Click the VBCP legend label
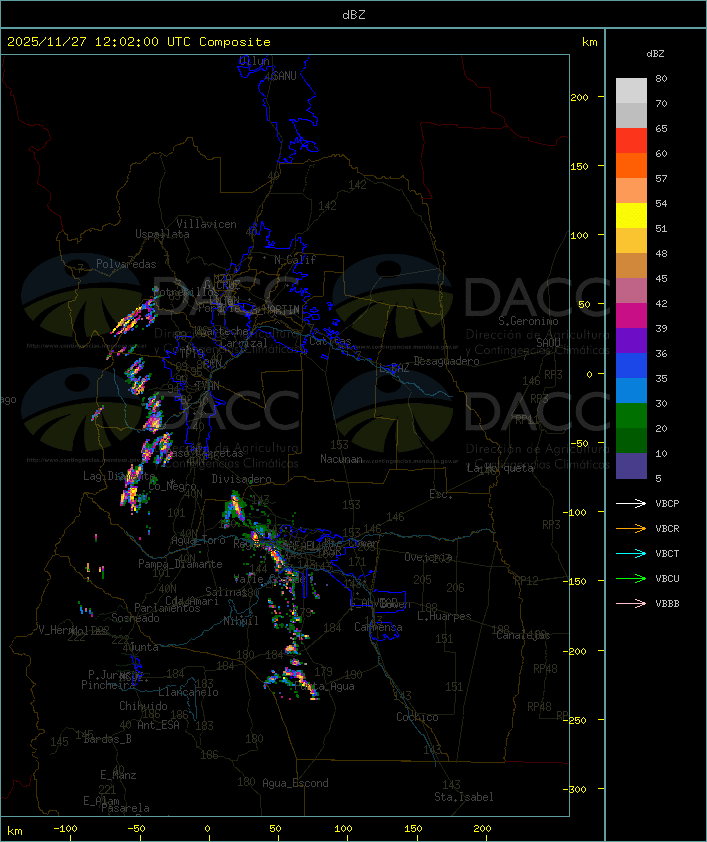Image resolution: width=707 pixels, height=842 pixels. 667,503
